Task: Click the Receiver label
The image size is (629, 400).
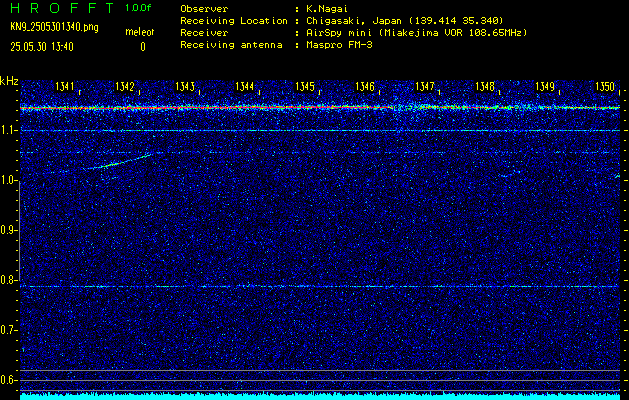Action: coord(204,33)
